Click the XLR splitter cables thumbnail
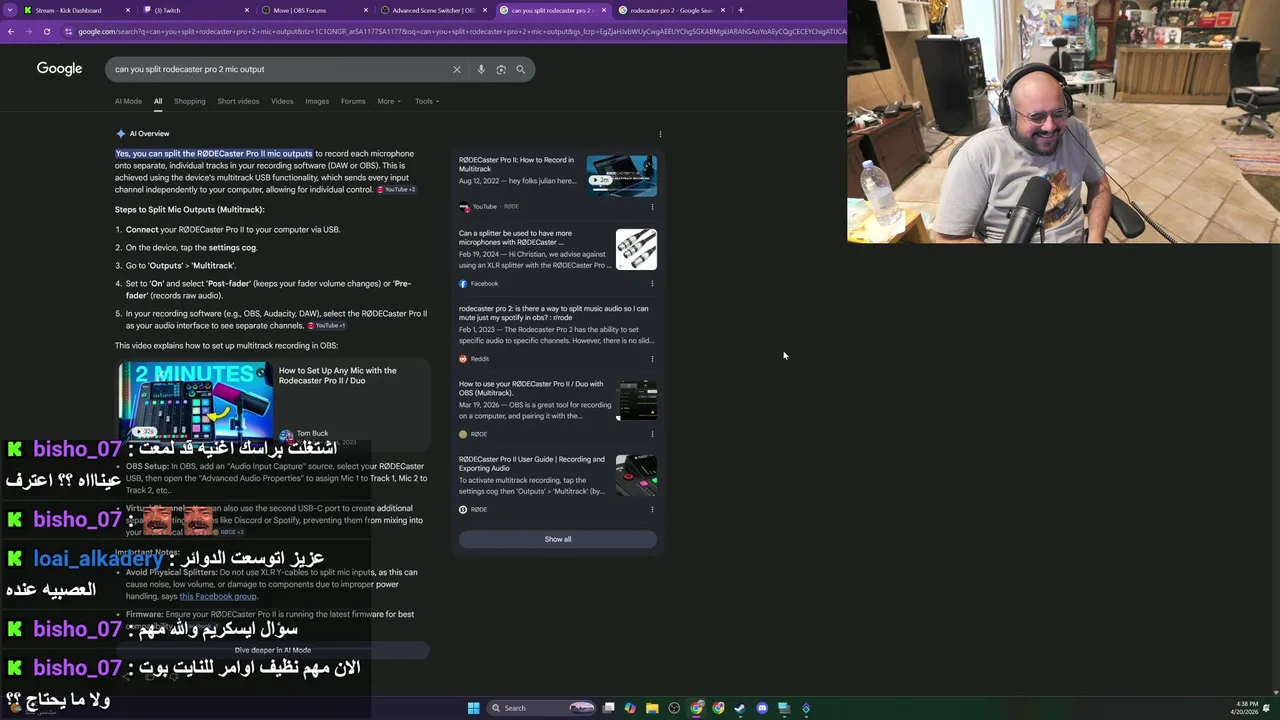 pos(636,249)
